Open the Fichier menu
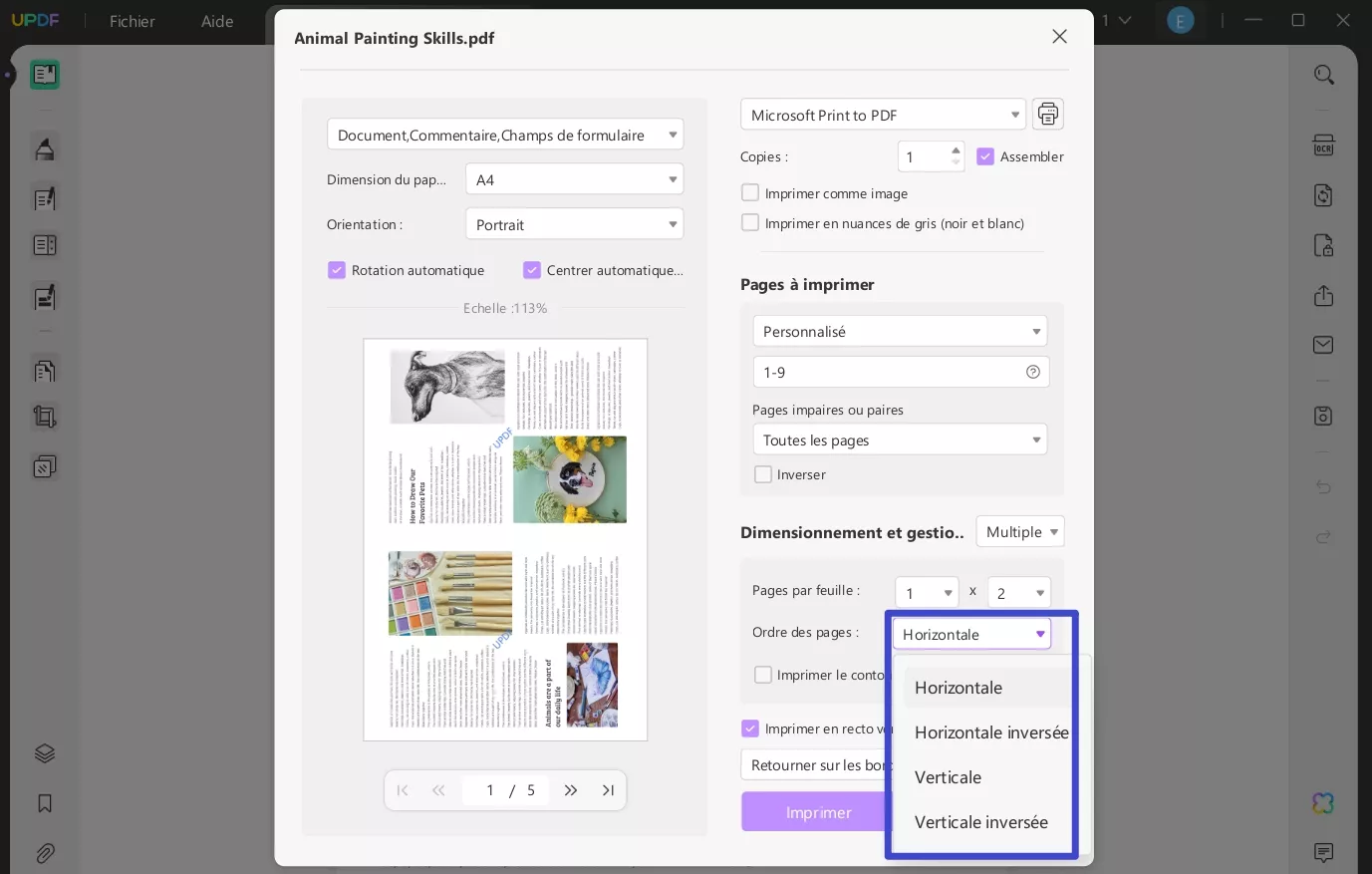Viewport: 1372px width, 874px height. coord(133,21)
